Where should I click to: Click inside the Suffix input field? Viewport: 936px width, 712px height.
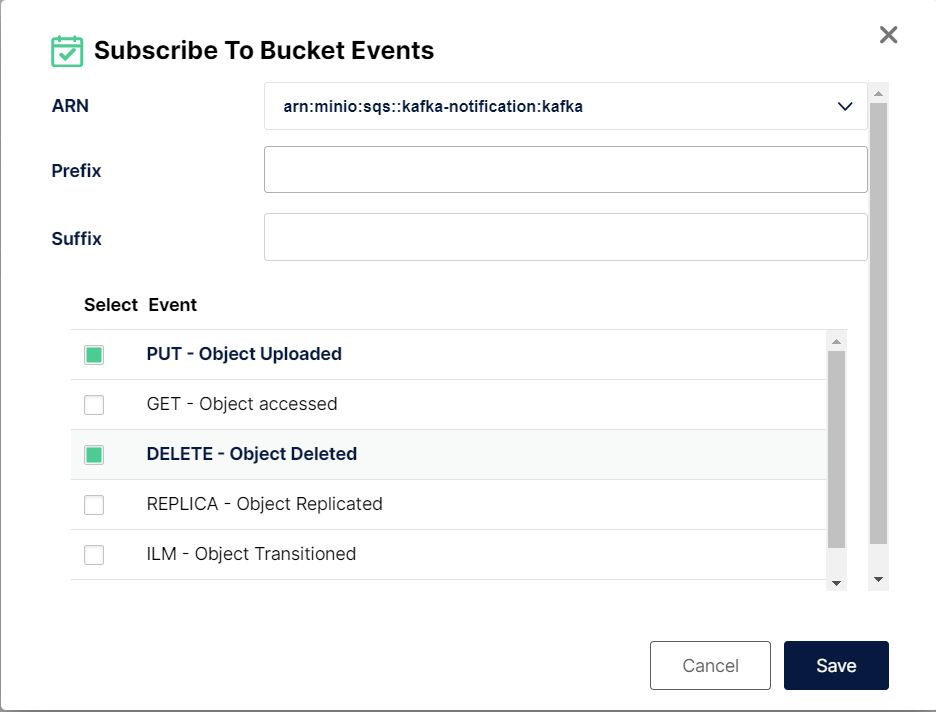(x=565, y=236)
